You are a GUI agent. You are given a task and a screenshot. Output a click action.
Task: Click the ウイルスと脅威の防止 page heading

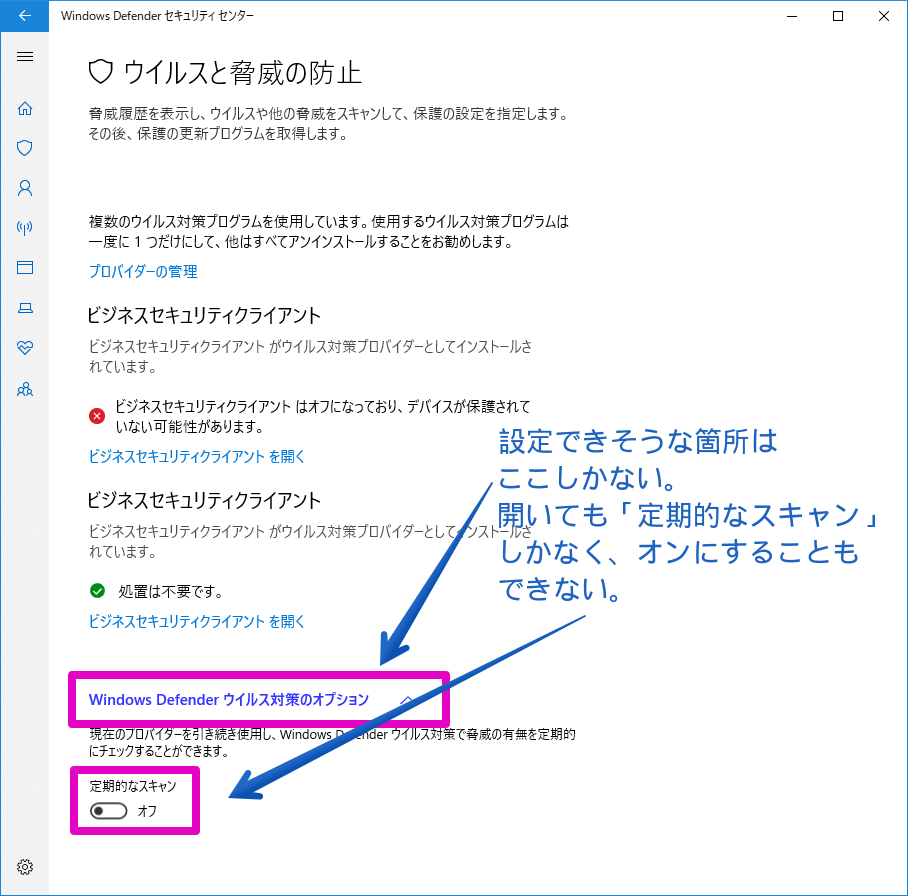243,73
